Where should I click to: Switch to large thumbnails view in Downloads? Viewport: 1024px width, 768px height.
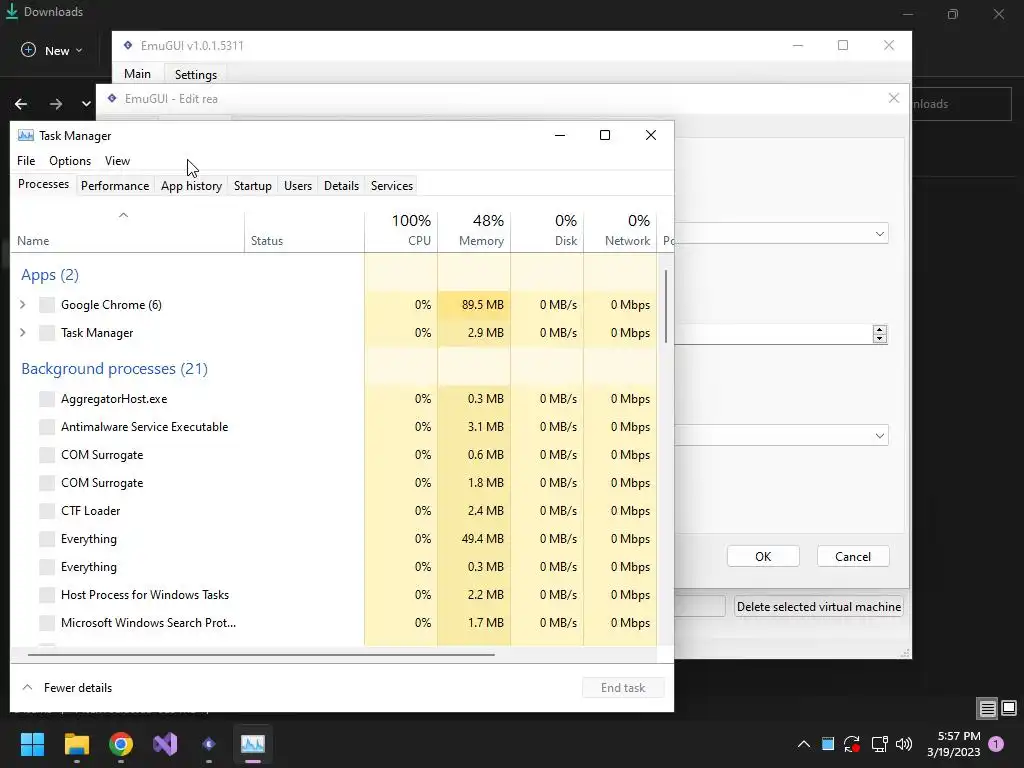(1009, 708)
